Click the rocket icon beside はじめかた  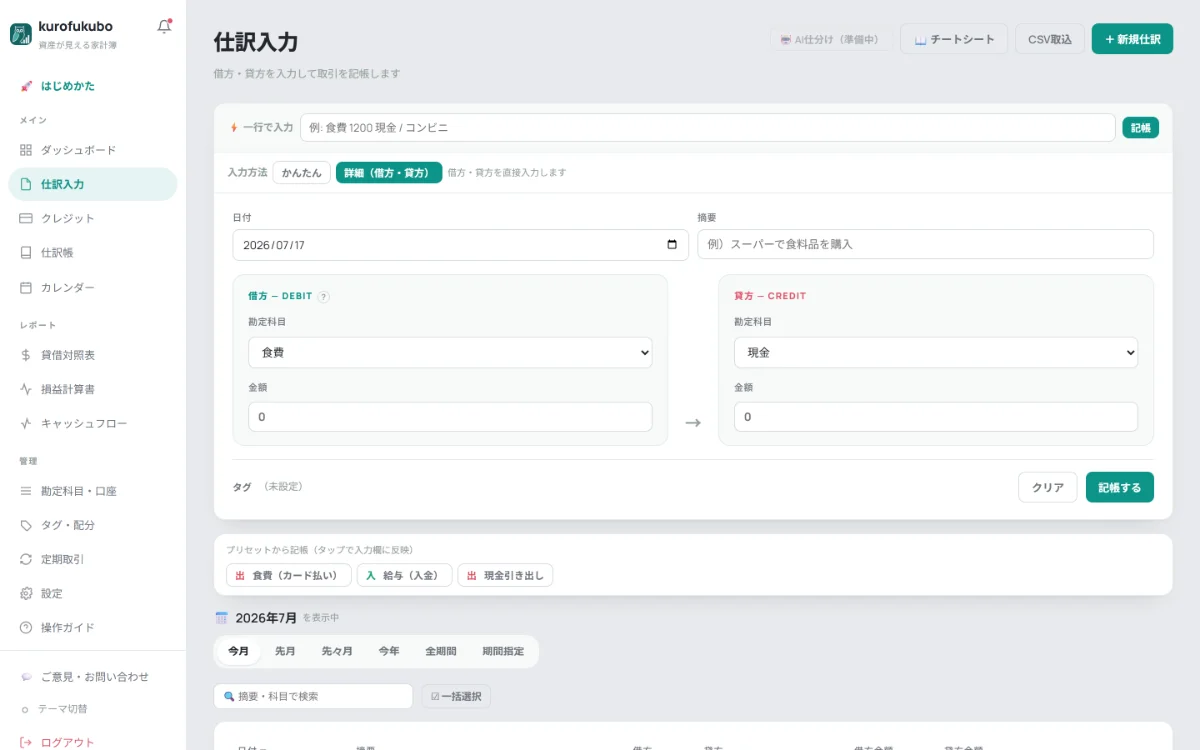pos(26,86)
